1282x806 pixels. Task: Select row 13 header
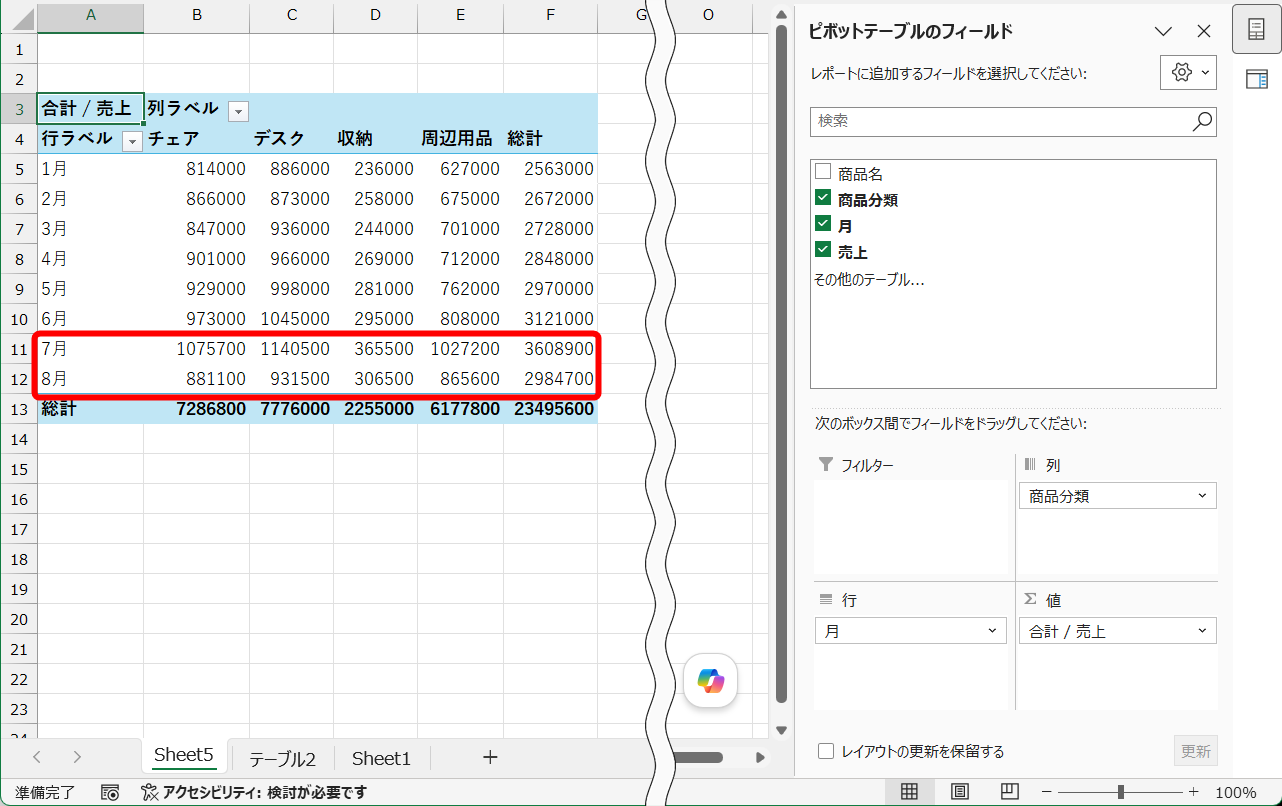click(19, 409)
